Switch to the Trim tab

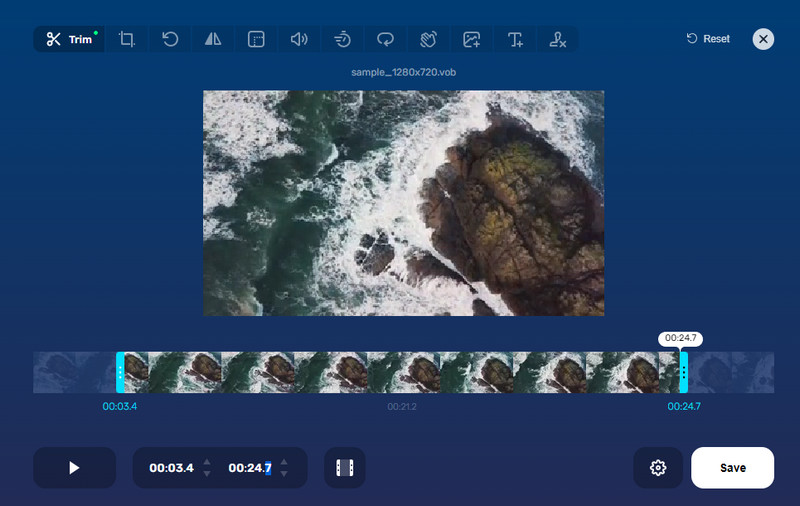[x=69, y=39]
